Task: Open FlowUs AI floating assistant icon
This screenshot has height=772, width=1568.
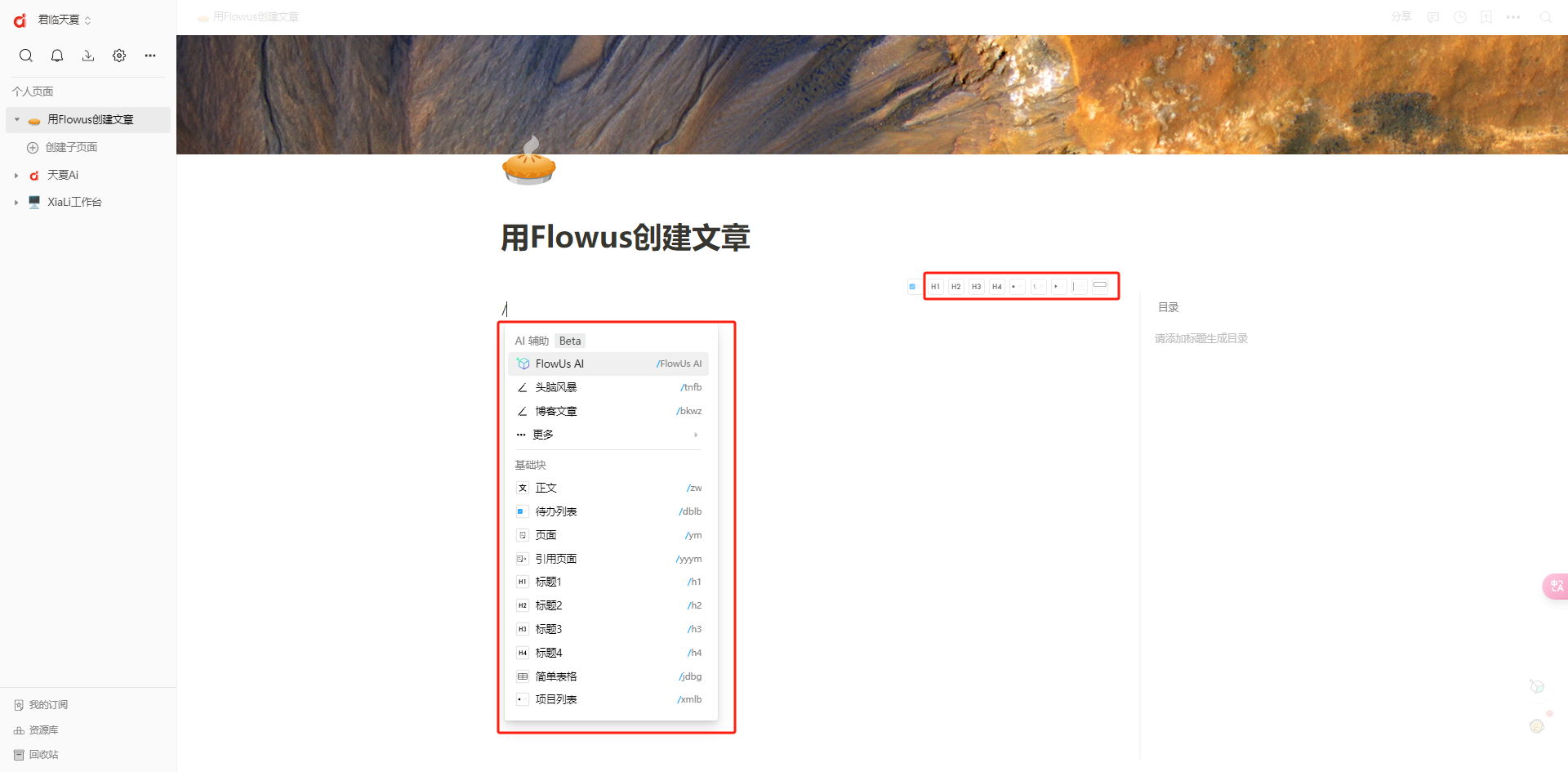Action: click(1537, 686)
